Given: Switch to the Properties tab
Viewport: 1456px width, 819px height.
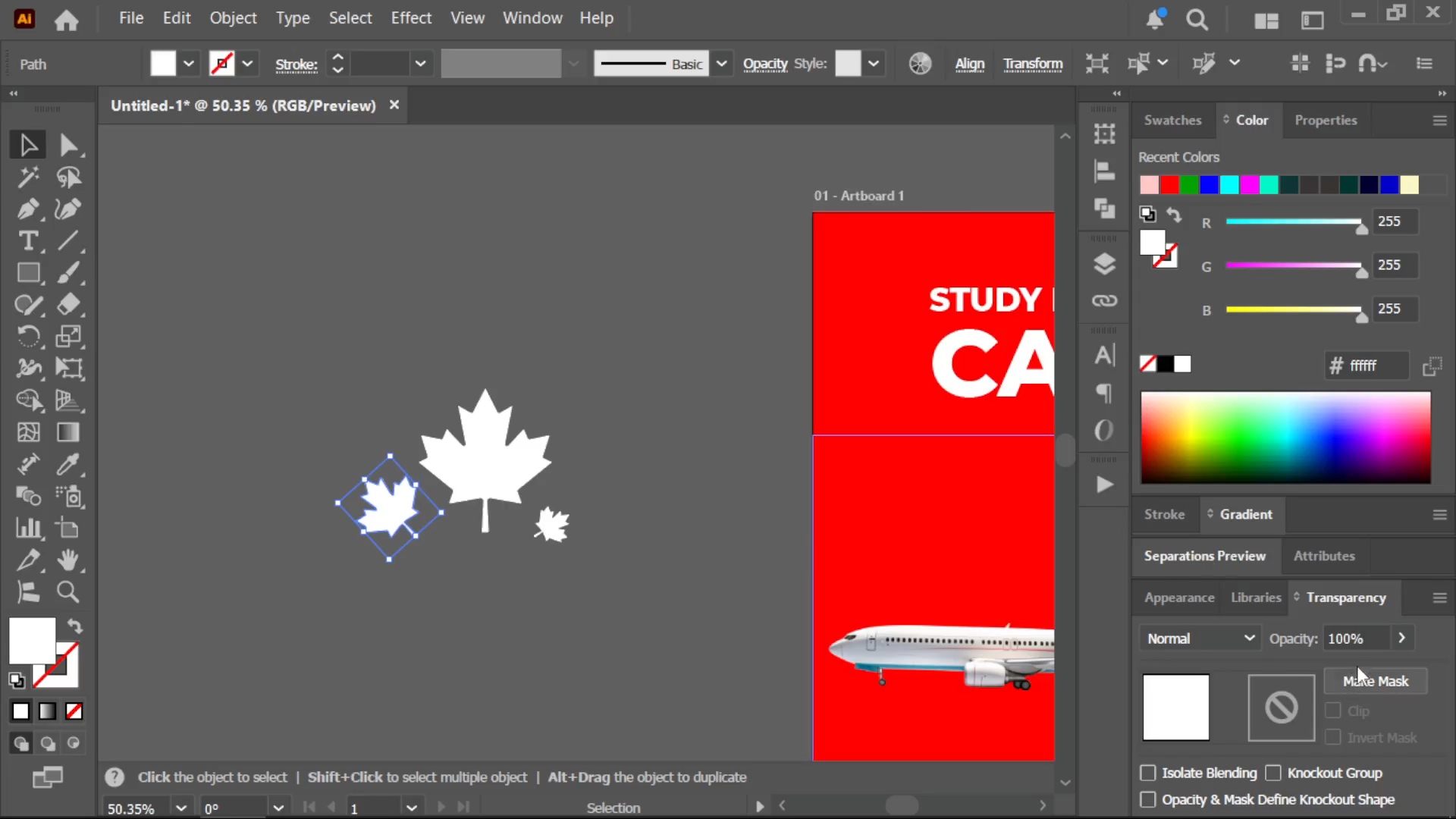Looking at the screenshot, I should click(x=1326, y=120).
